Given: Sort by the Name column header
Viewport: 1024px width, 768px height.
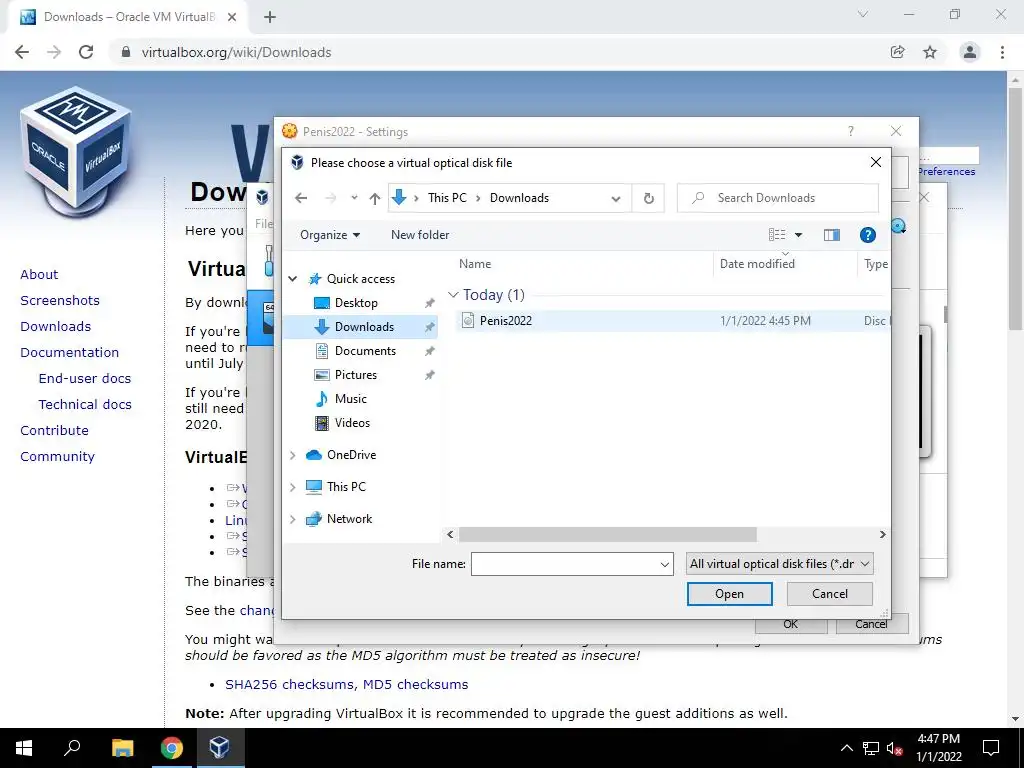Looking at the screenshot, I should coord(475,264).
